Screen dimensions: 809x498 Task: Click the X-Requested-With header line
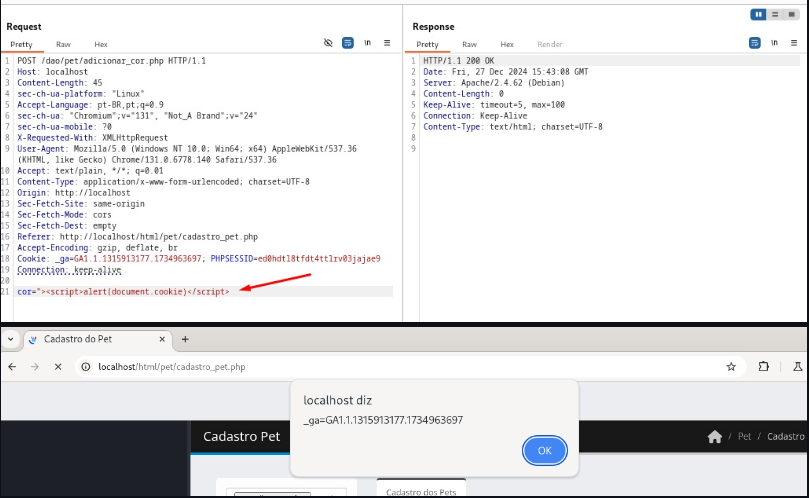(x=92, y=138)
